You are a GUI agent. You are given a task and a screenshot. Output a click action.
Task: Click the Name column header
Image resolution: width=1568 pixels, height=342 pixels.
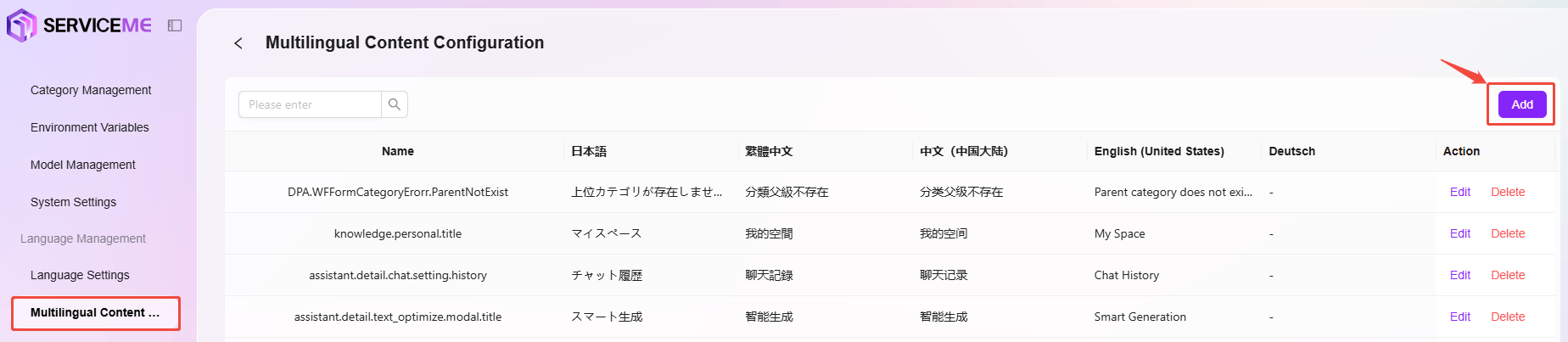[x=398, y=151]
